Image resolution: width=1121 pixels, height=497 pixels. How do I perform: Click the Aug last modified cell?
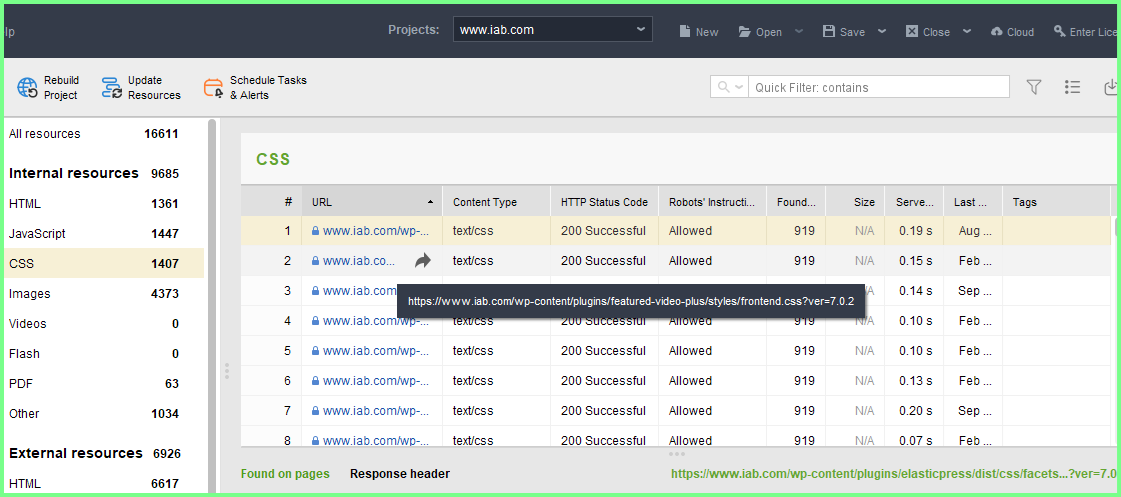[x=973, y=231]
